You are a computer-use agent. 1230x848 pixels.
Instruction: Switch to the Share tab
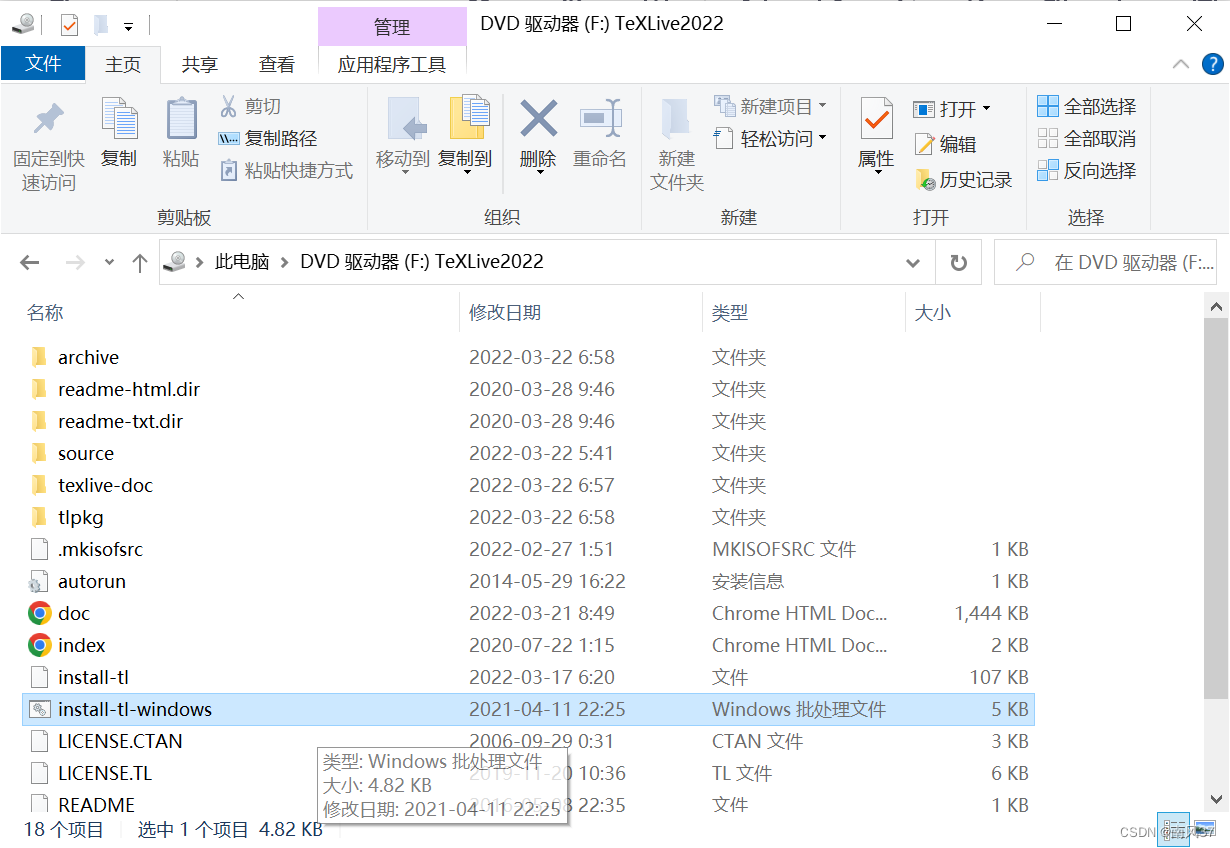point(199,64)
